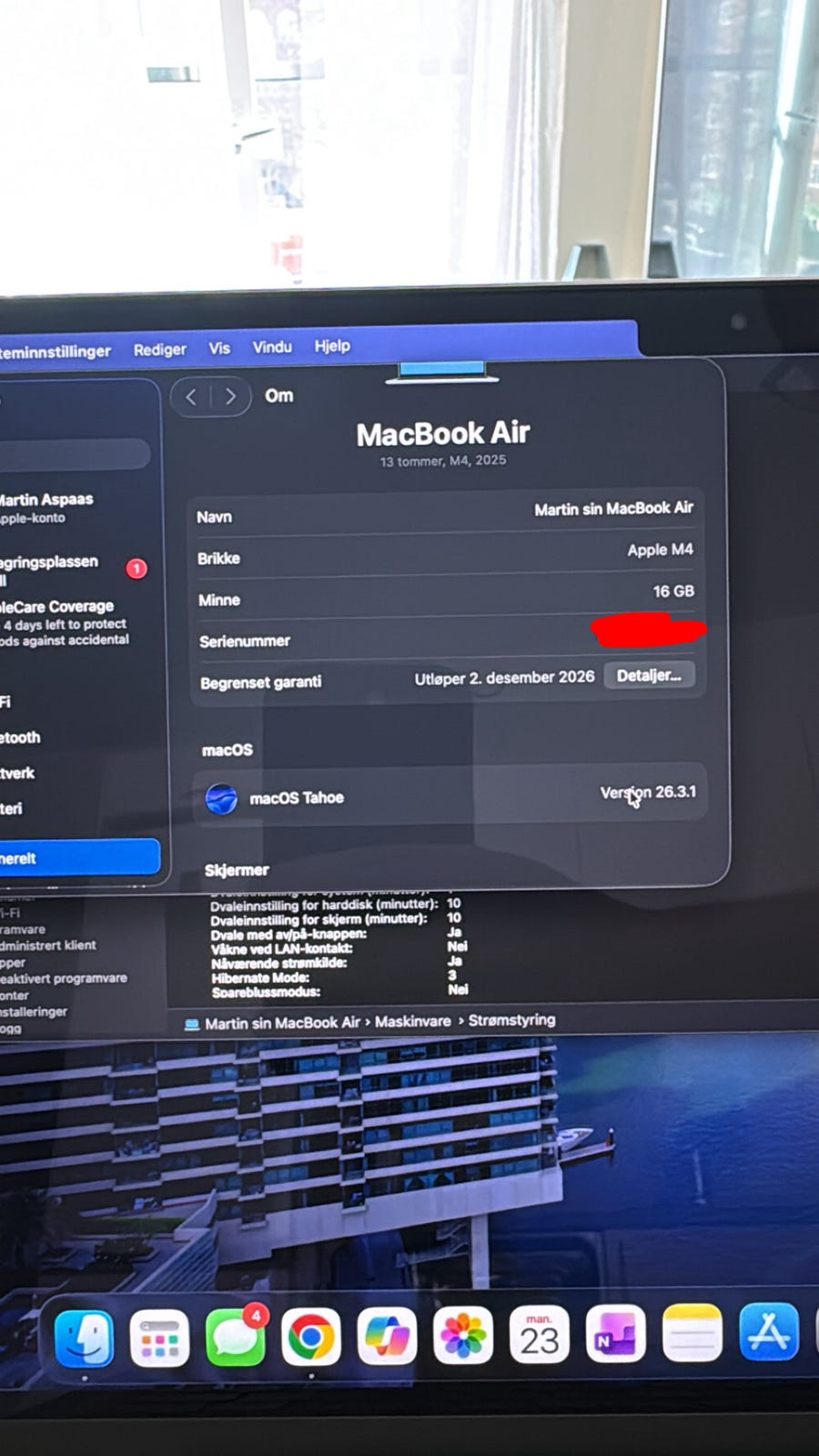Click the Skjermer section heading

[x=237, y=871]
